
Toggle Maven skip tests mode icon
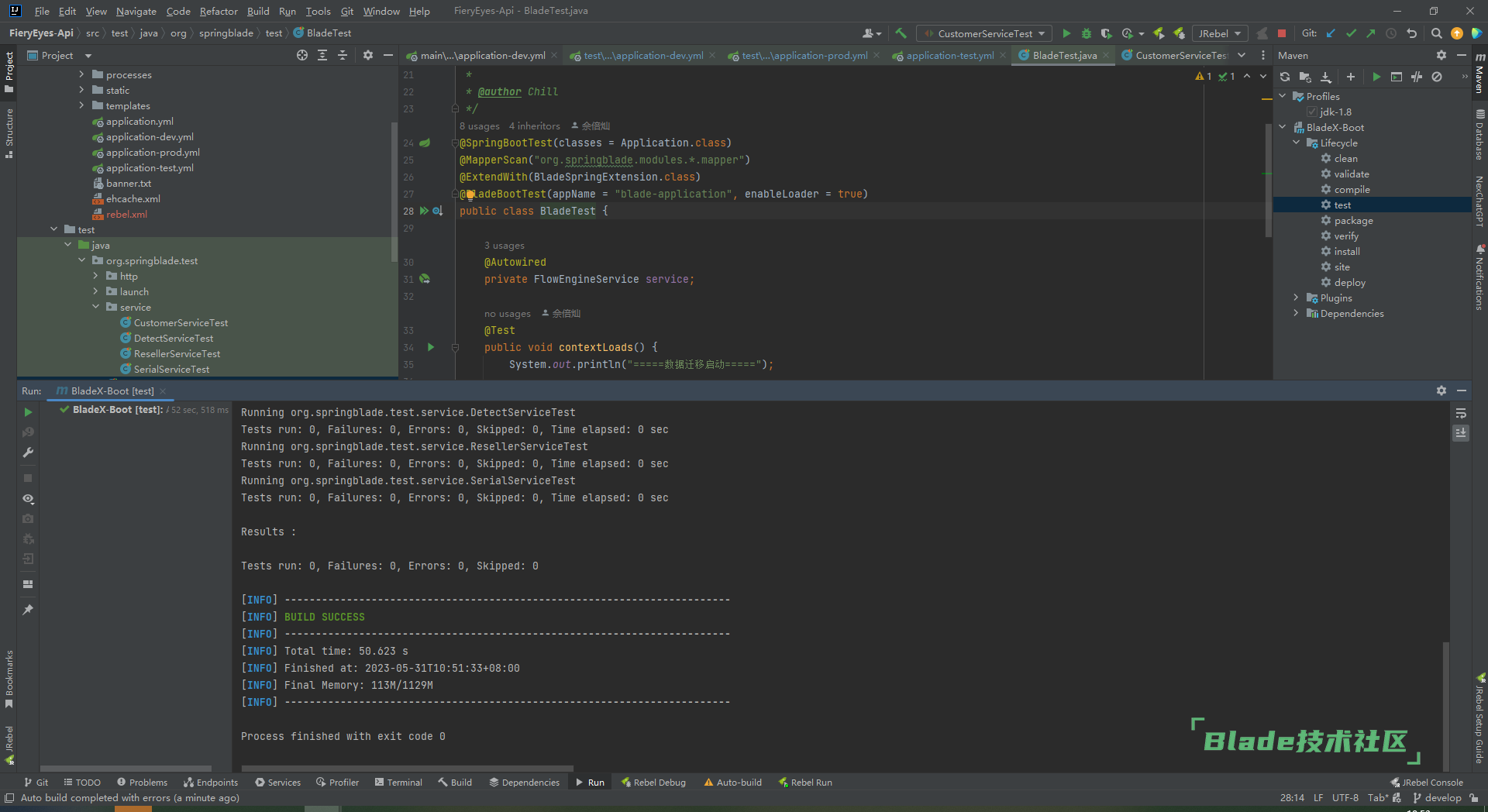[1437, 77]
